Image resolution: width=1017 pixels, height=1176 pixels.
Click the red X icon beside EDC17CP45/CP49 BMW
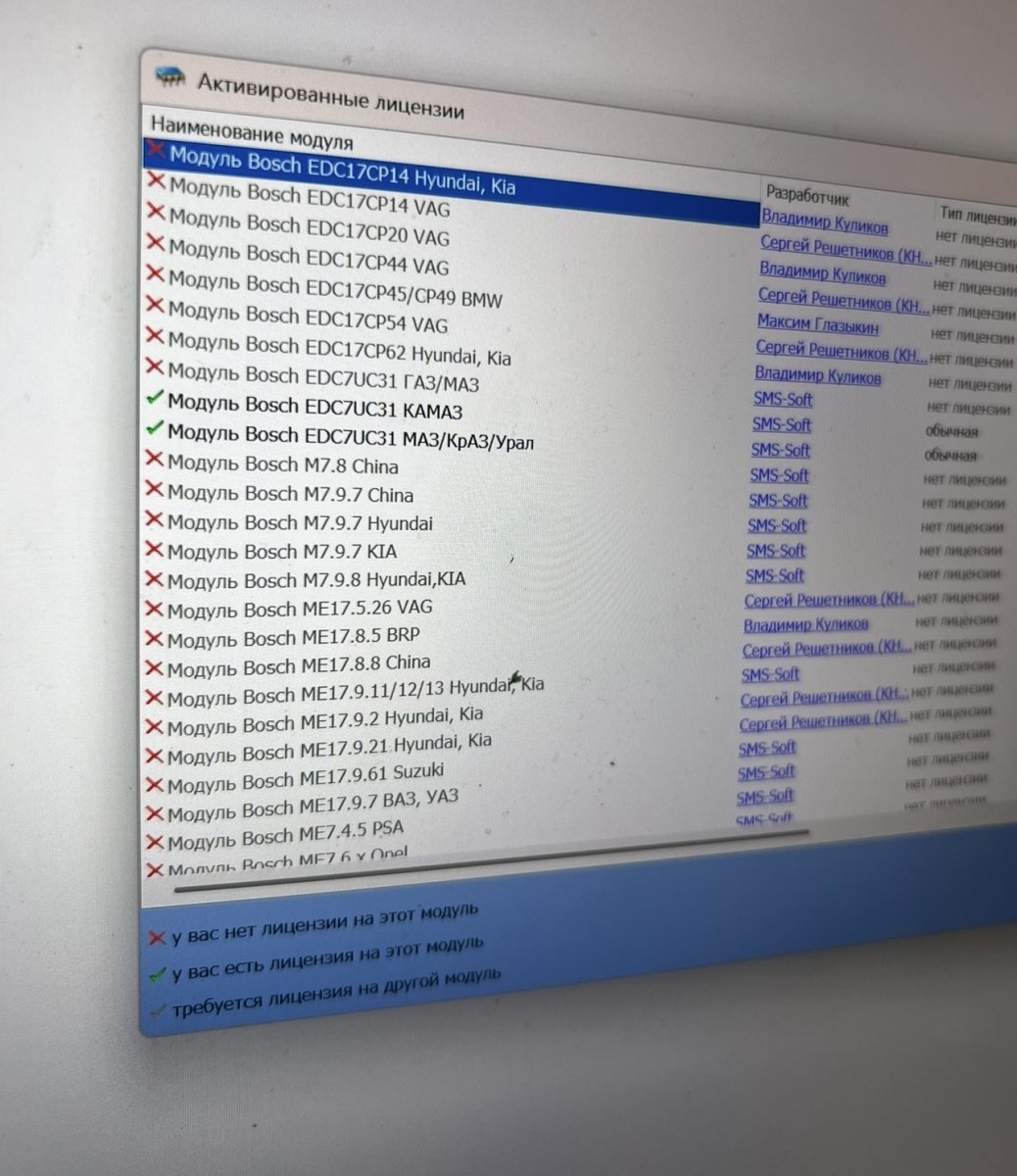point(155,273)
